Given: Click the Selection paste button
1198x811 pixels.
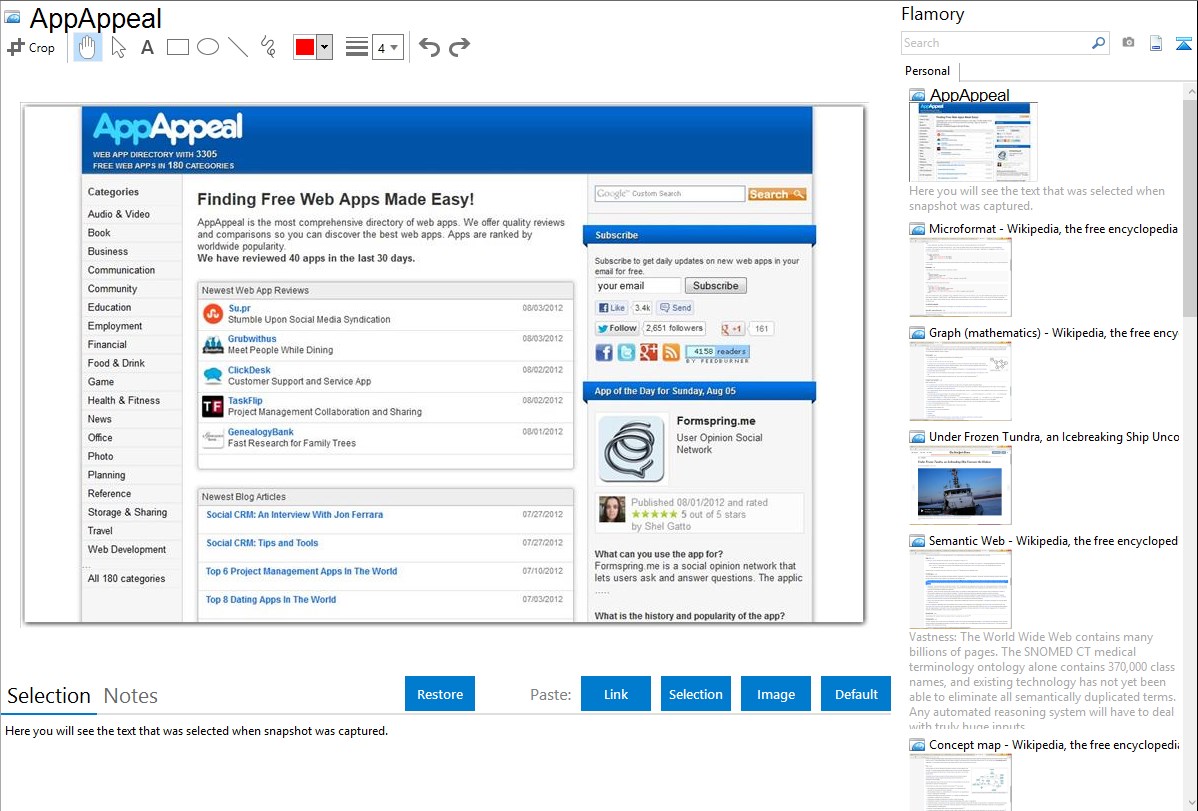Looking at the screenshot, I should (695, 694).
